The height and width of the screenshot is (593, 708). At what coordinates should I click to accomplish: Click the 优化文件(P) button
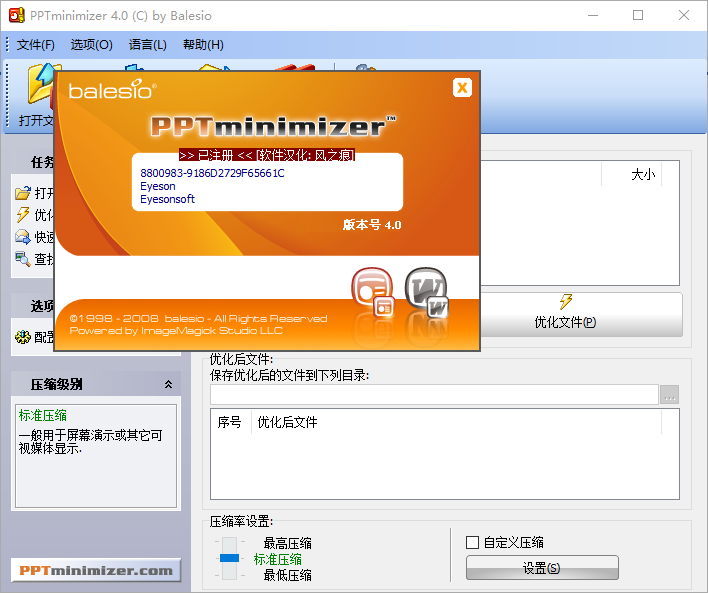tap(581, 314)
